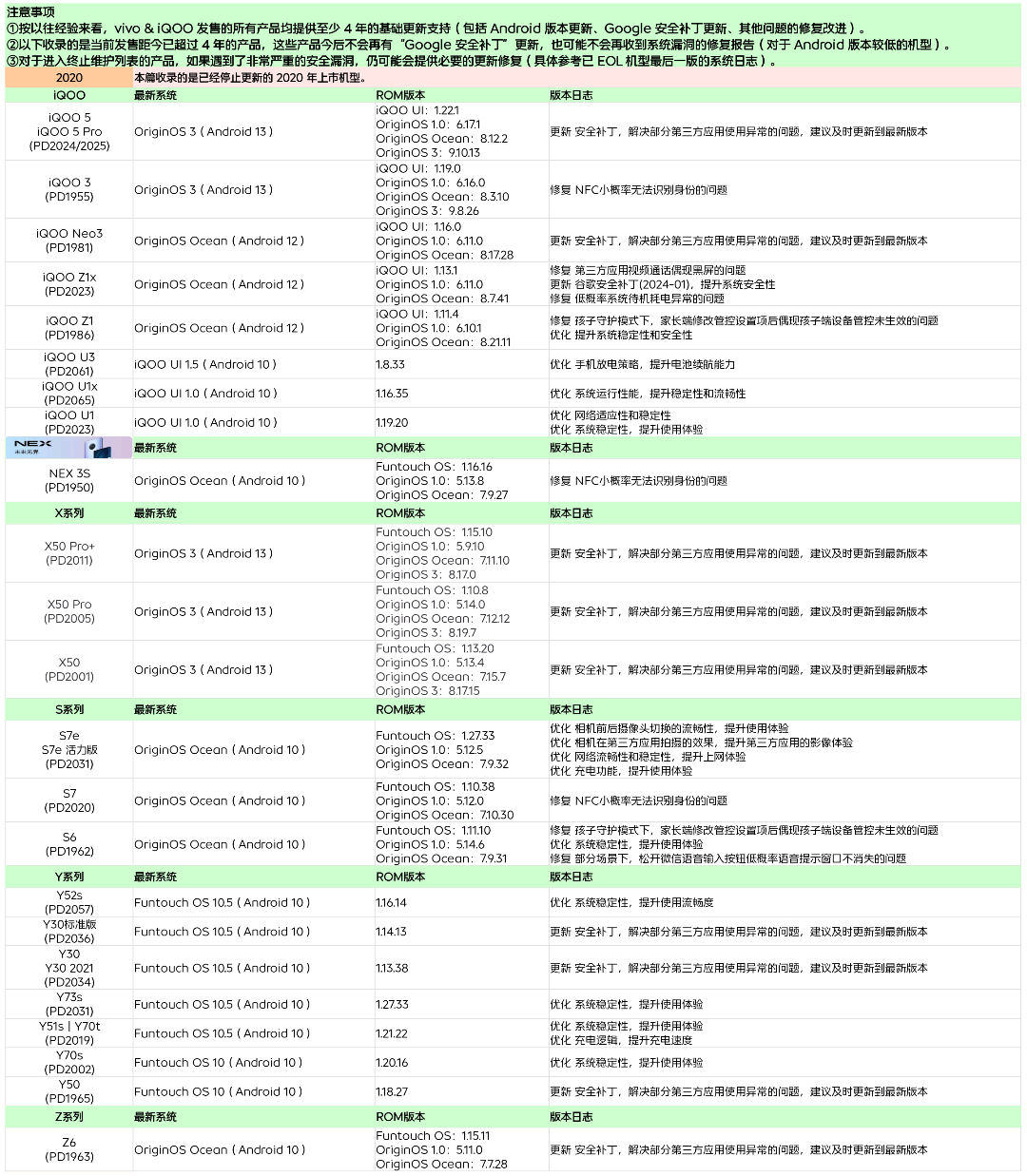Click the Z6 (PD1963) model cell

(69, 1149)
